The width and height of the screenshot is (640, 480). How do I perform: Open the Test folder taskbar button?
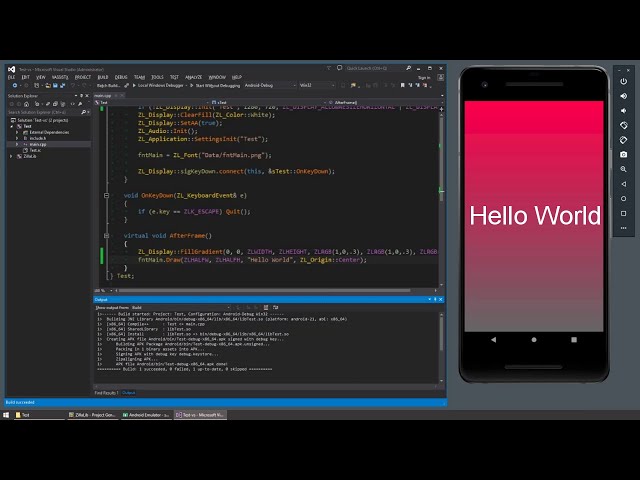point(39,415)
